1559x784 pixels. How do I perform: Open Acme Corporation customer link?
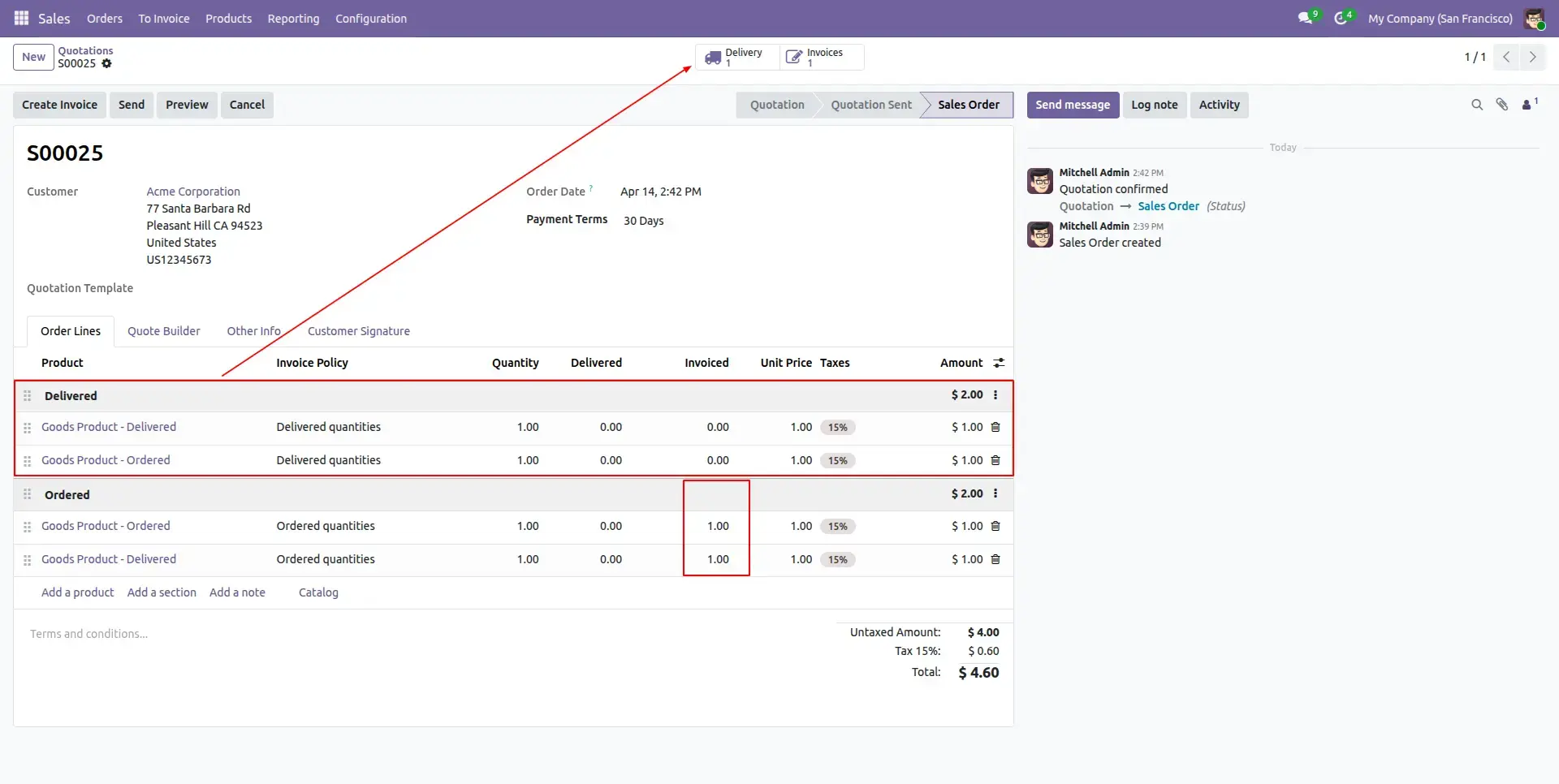pos(193,192)
